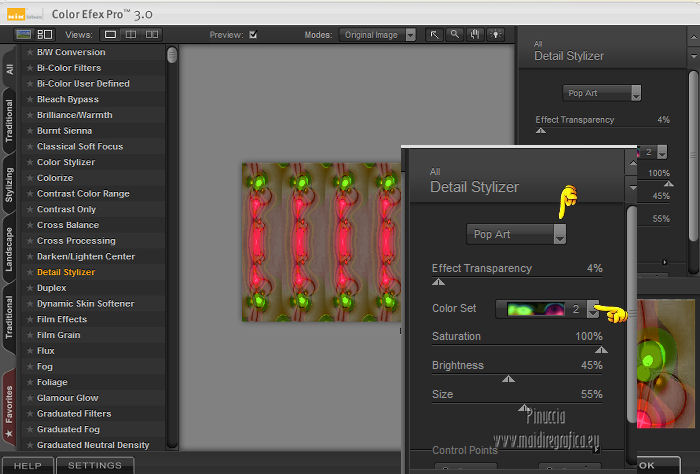
Task: Toggle favorite star for Burnt Sienna
Action: coord(30,131)
